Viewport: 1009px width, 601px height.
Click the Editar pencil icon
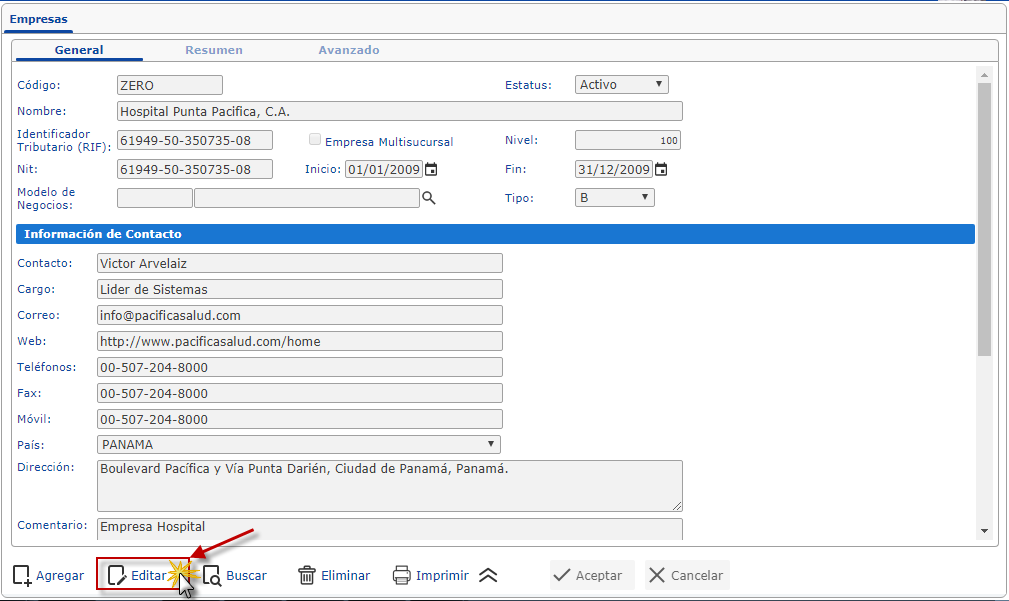pos(117,576)
